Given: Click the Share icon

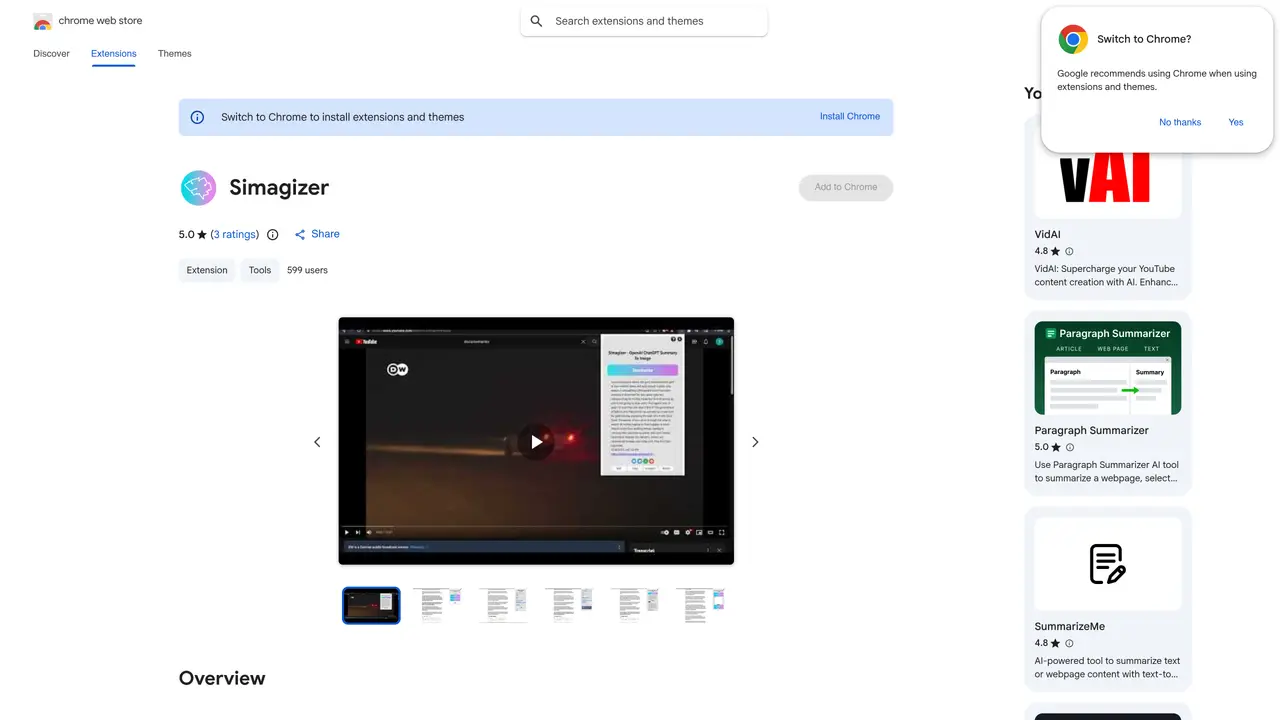Looking at the screenshot, I should (300, 235).
